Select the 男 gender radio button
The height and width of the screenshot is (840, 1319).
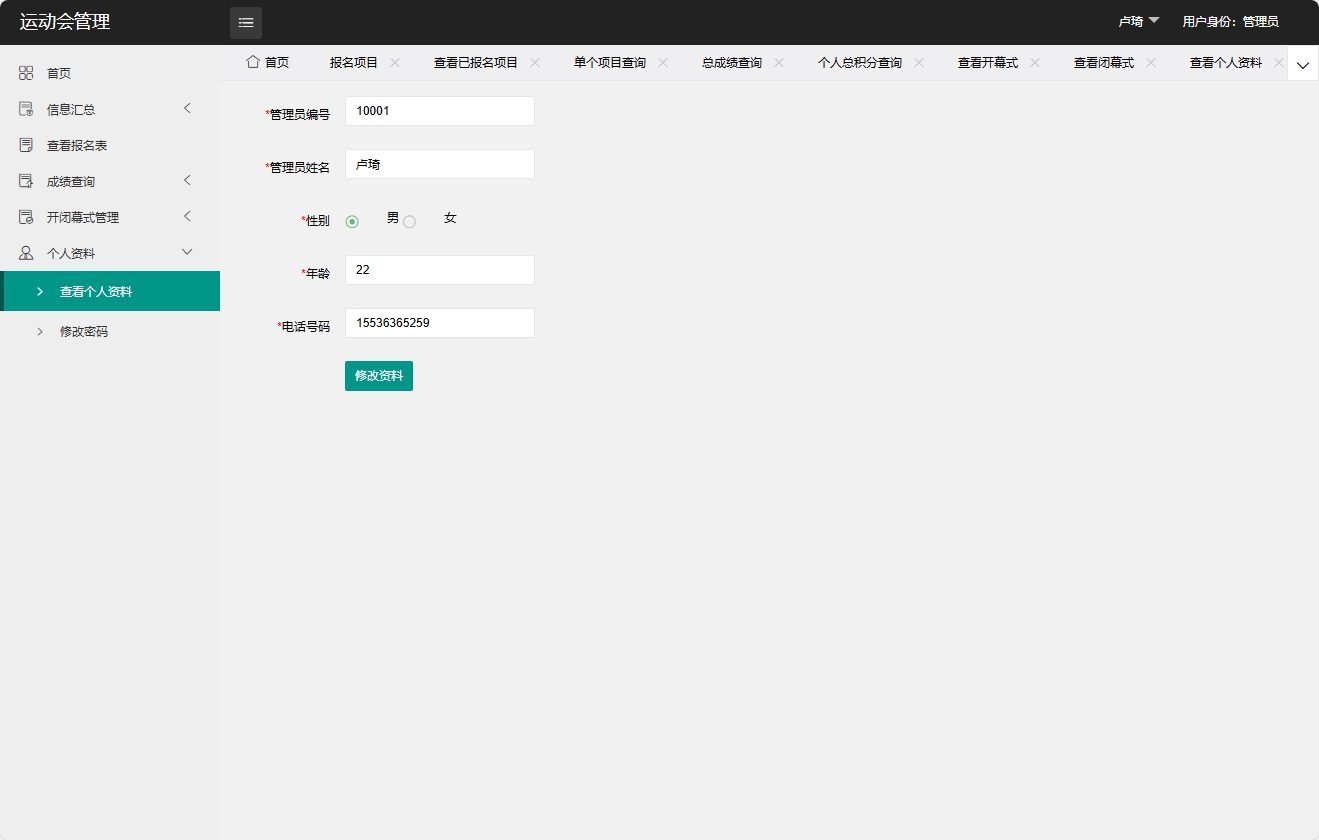(x=351, y=221)
